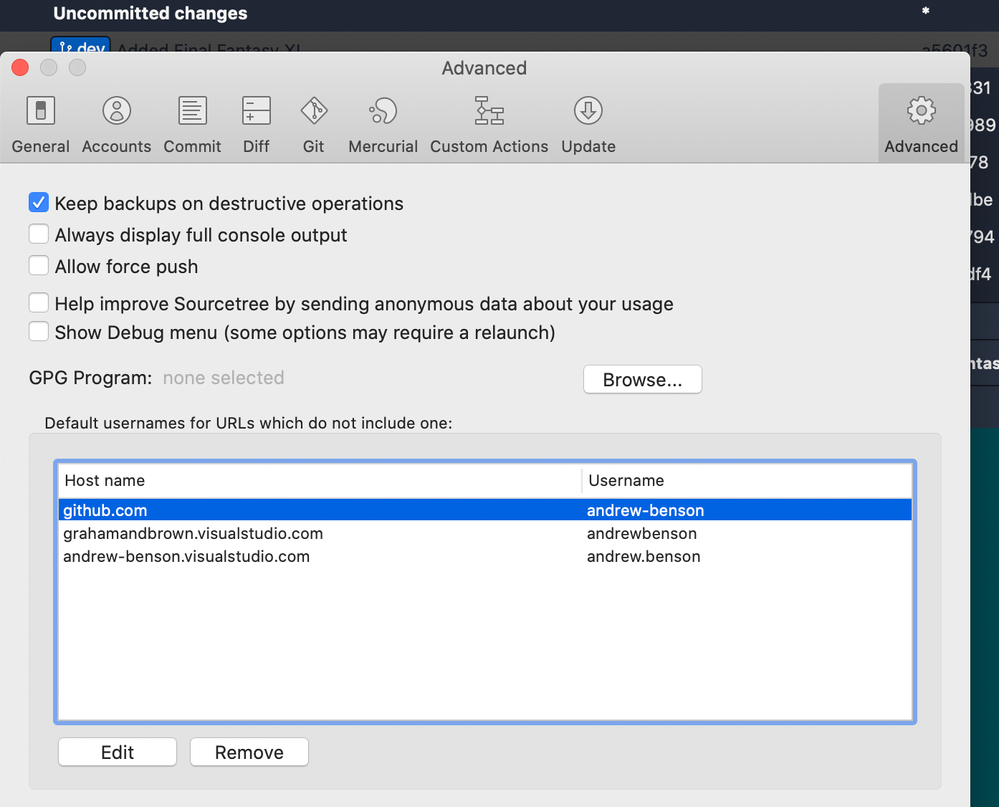
Task: Click username andrew-benson cell
Action: (645, 510)
